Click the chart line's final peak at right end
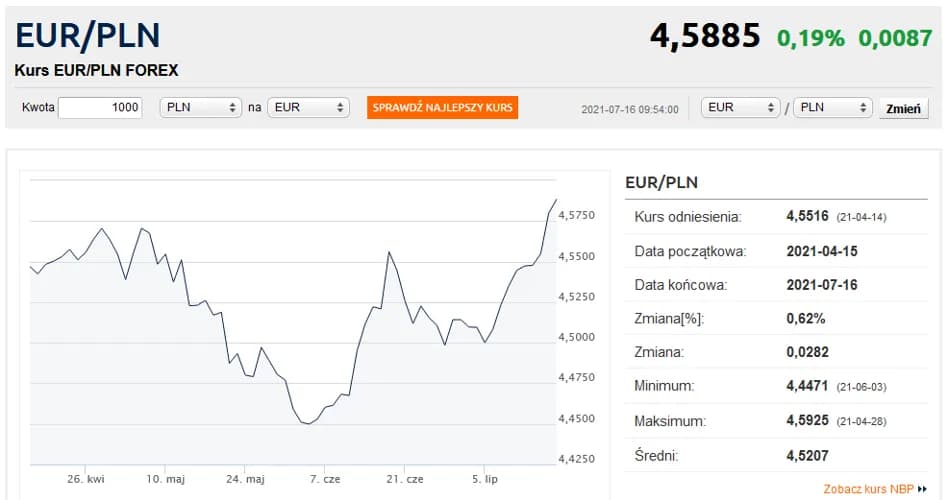 pos(556,200)
